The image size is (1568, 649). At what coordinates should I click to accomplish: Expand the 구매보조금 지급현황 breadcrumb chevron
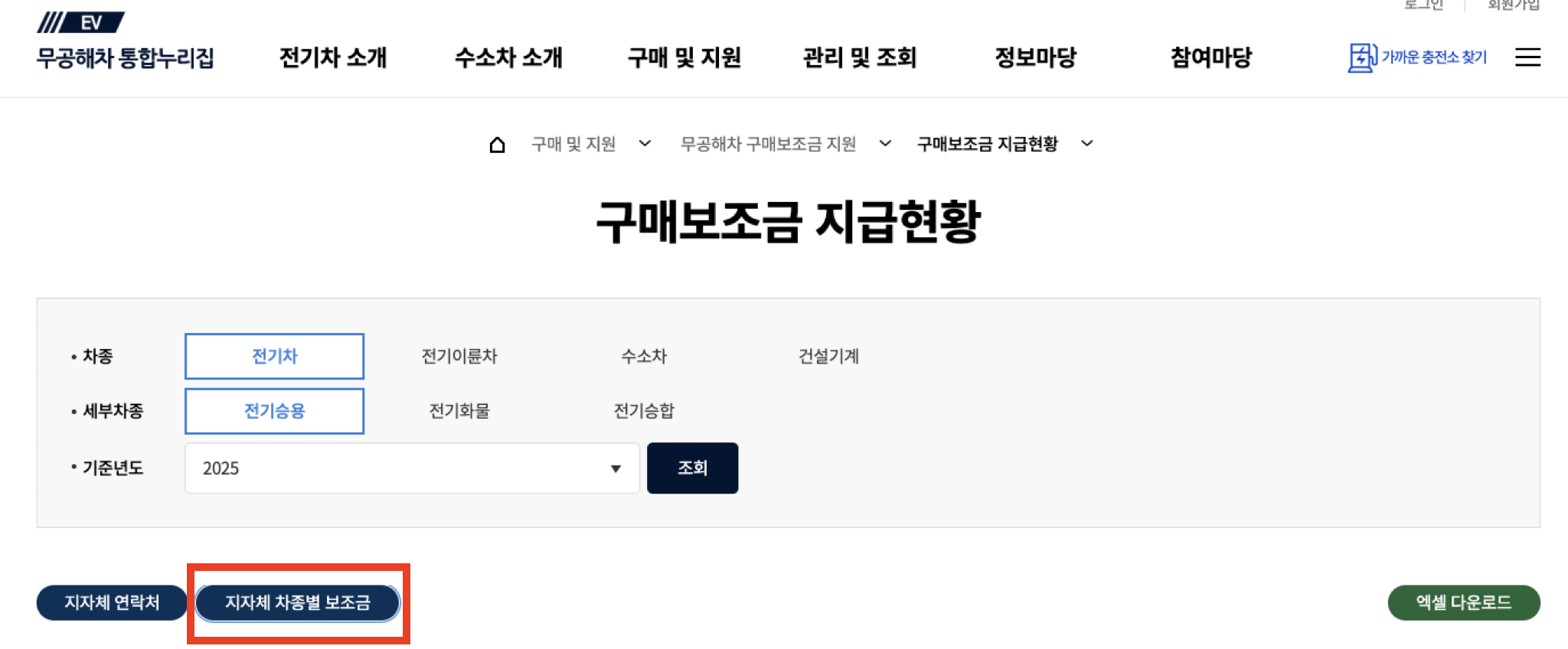coord(1087,143)
